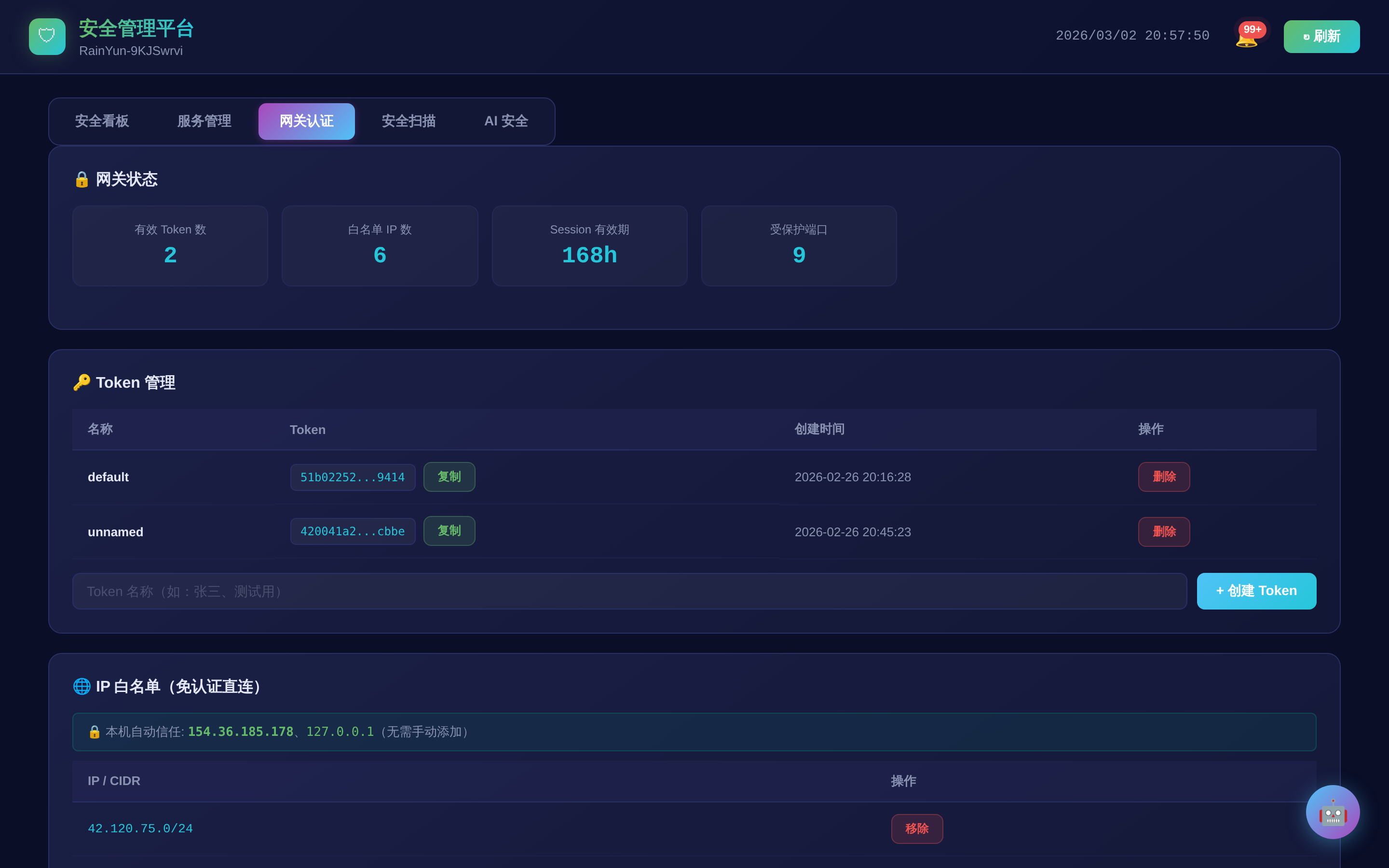The width and height of the screenshot is (1389, 868).
Task: Focus the Token 名称 input field
Action: click(x=629, y=591)
